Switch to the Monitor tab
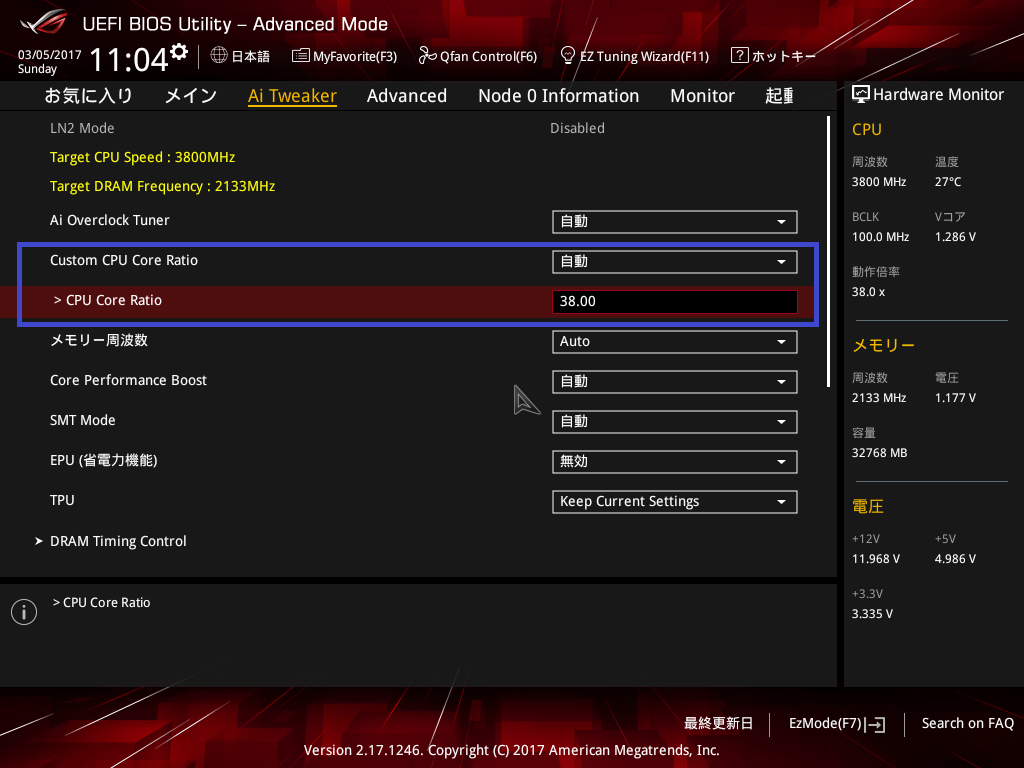Image resolution: width=1024 pixels, height=768 pixels. (x=702, y=96)
